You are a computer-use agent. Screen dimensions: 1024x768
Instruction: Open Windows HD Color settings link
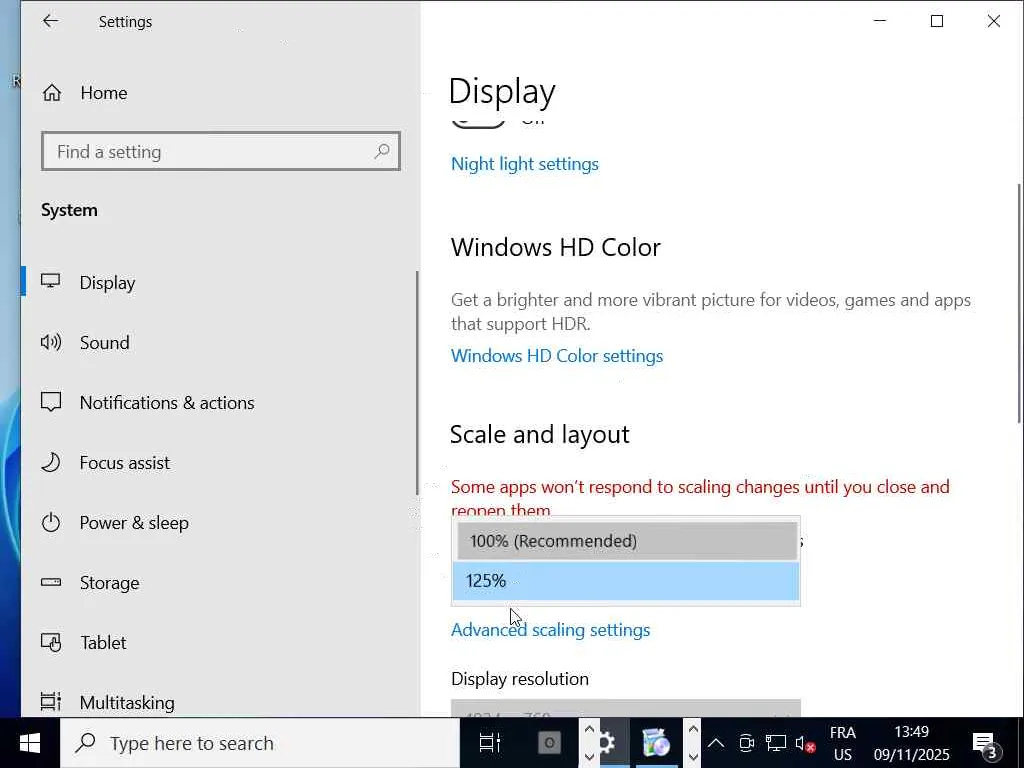point(557,356)
